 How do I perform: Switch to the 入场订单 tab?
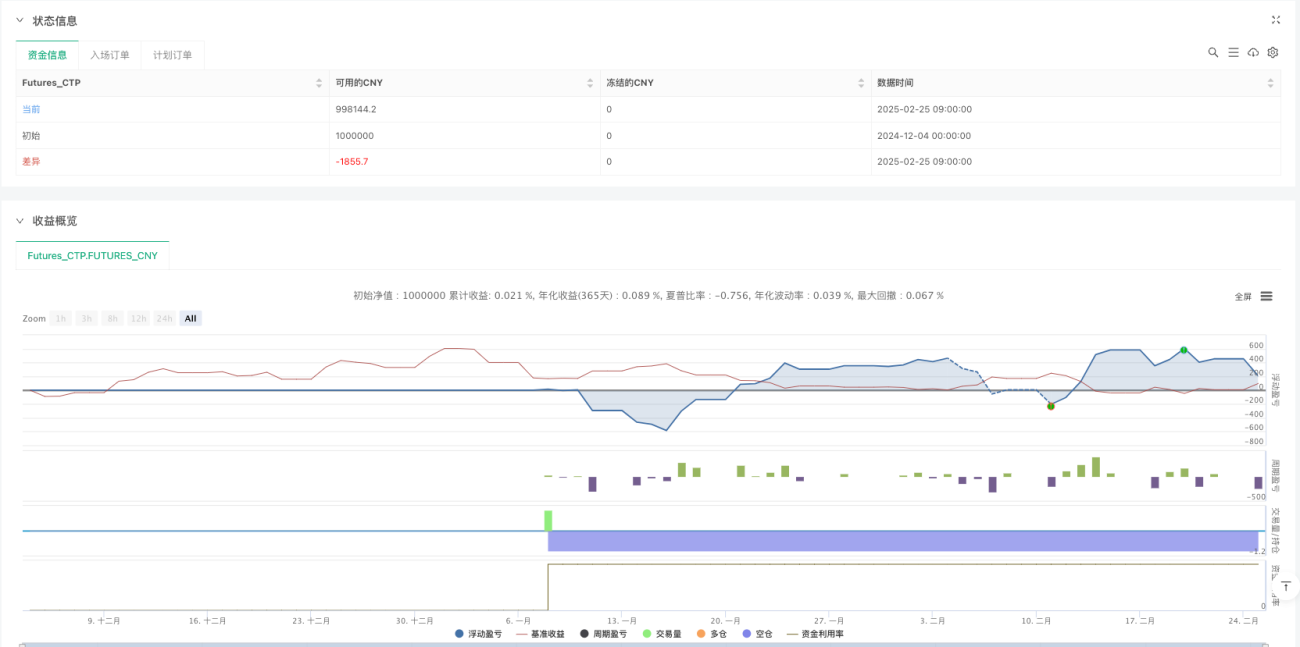click(x=110, y=55)
